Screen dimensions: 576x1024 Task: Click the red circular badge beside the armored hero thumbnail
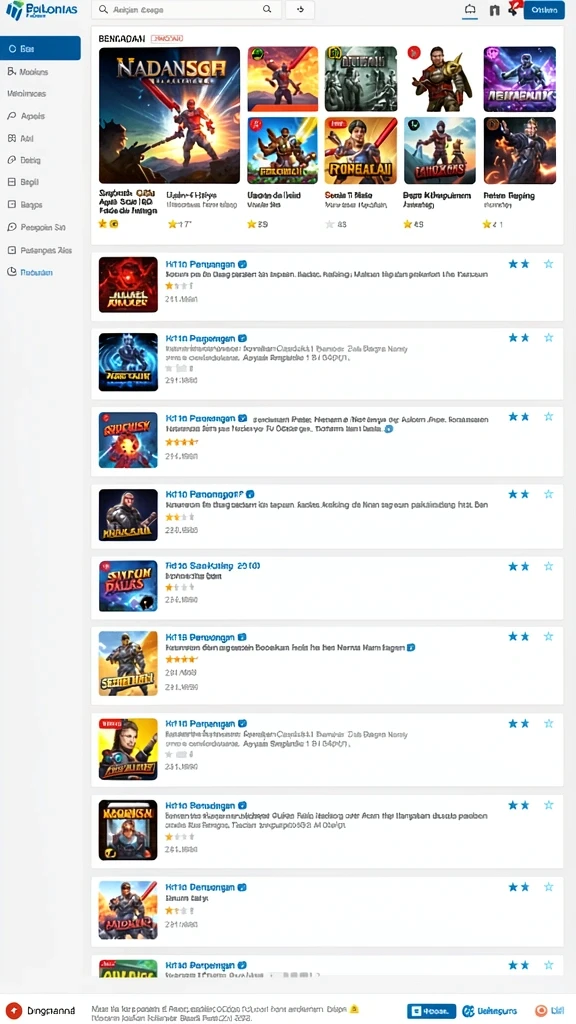[413, 53]
